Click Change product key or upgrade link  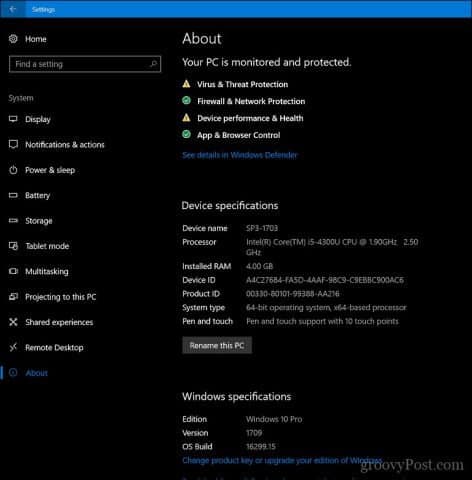click(282, 460)
